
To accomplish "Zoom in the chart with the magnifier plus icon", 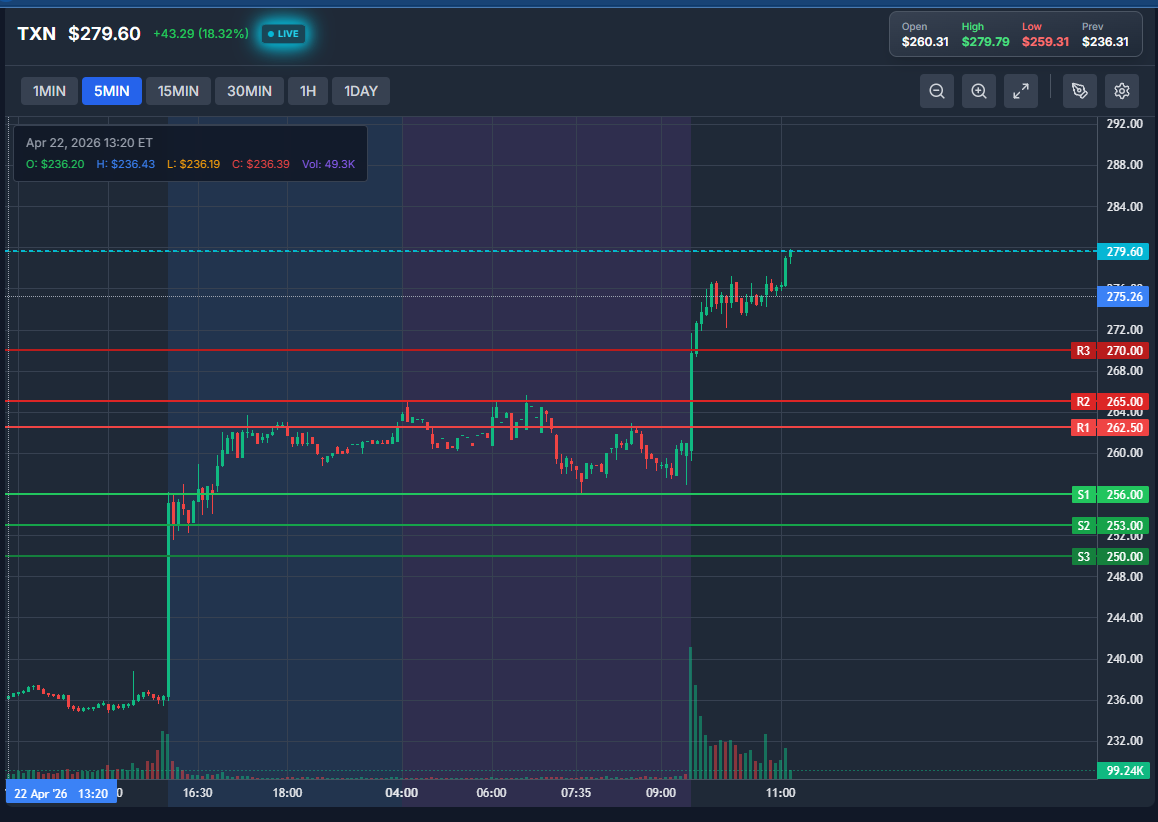I will [x=979, y=91].
